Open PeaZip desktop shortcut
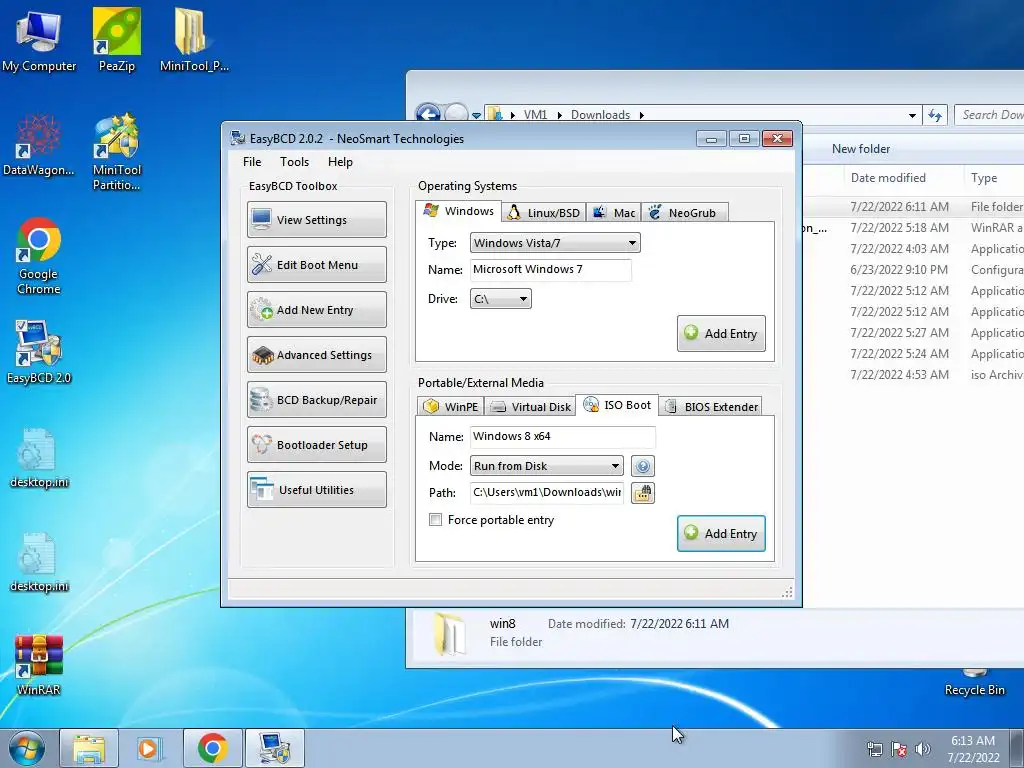Screen dimensions: 1024x768 117,40
